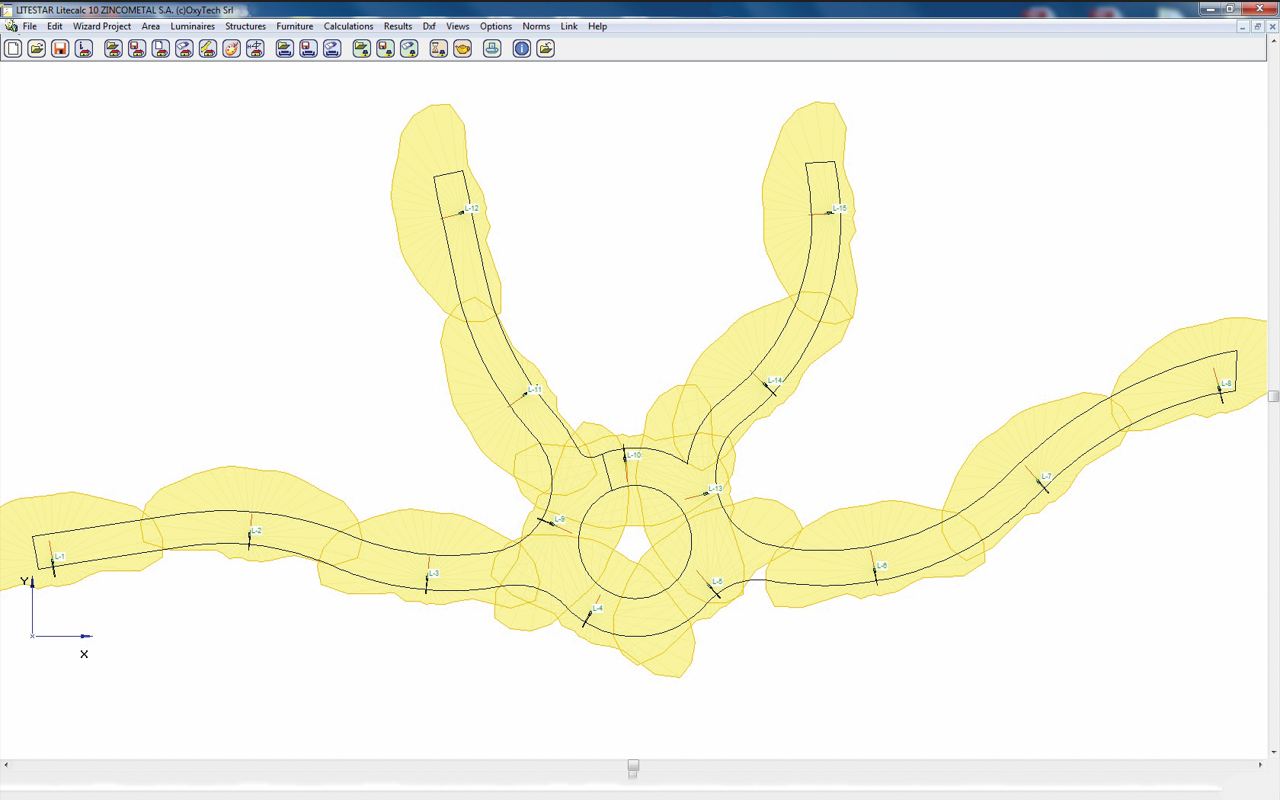This screenshot has height=800, width=1280.
Task: Click the dimension axes with house icon
Action: [255, 48]
